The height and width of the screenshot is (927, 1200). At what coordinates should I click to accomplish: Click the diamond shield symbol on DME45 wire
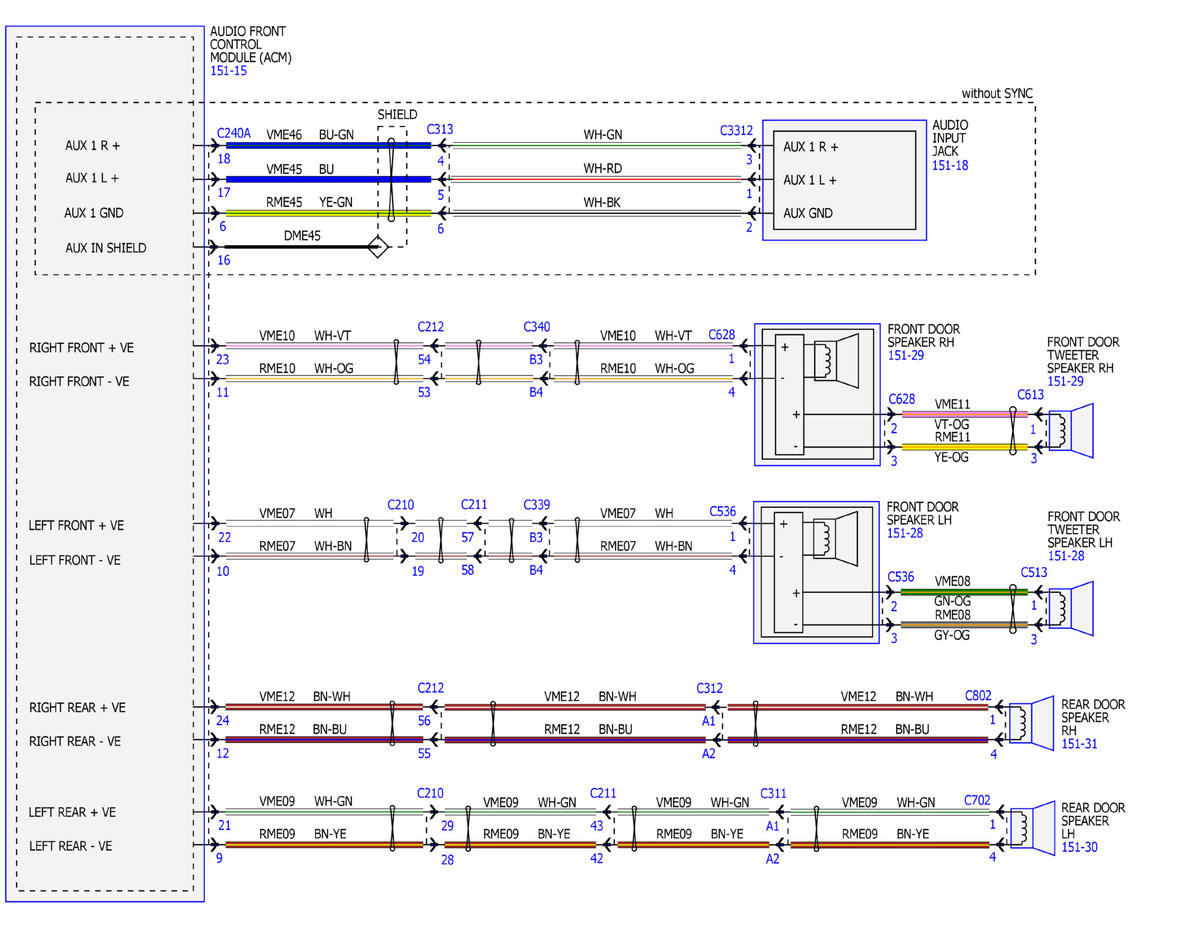[377, 247]
